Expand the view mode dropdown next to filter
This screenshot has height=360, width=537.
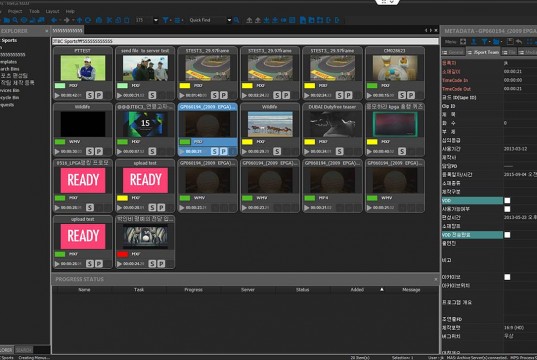coord(182,20)
